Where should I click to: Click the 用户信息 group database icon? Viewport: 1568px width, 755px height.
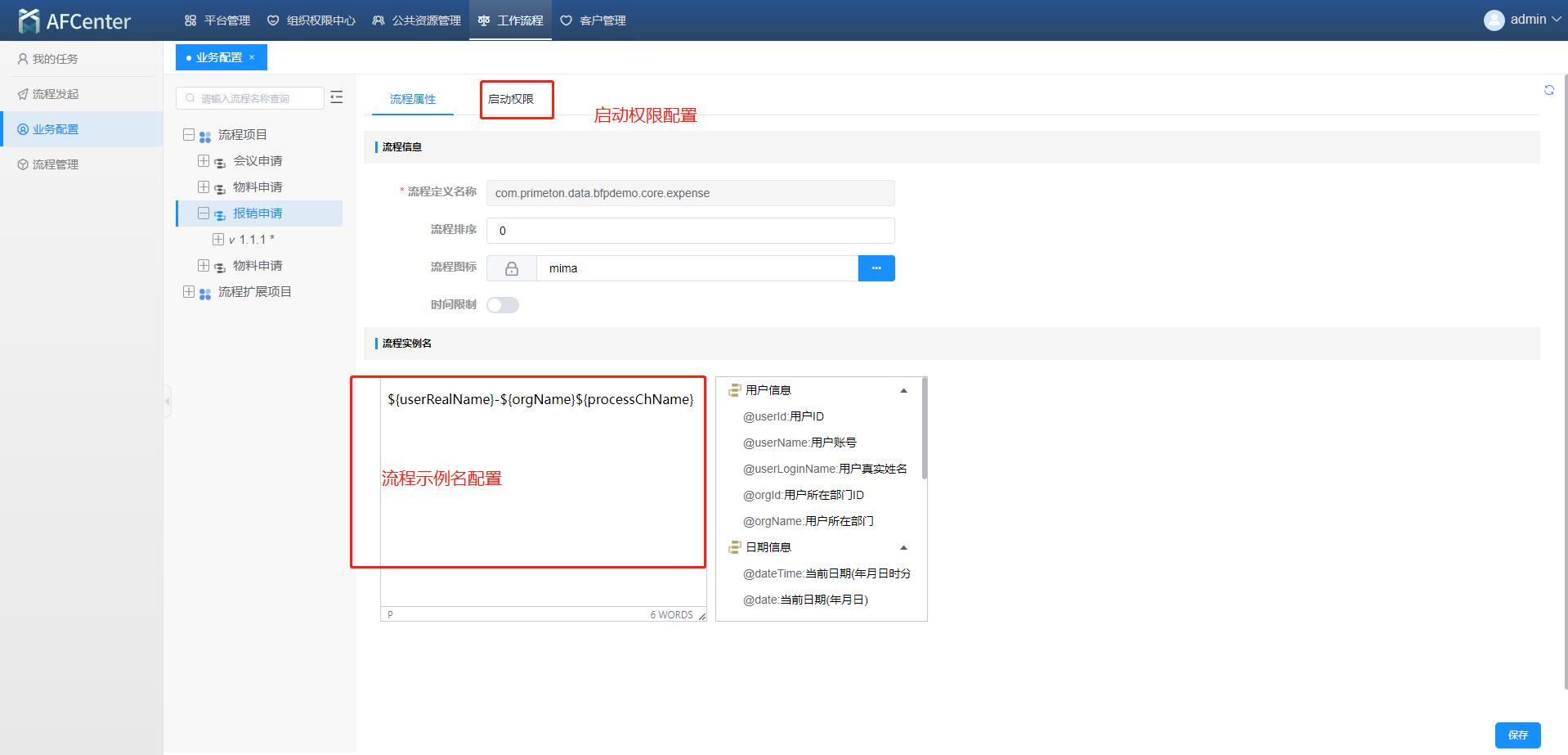tap(734, 390)
